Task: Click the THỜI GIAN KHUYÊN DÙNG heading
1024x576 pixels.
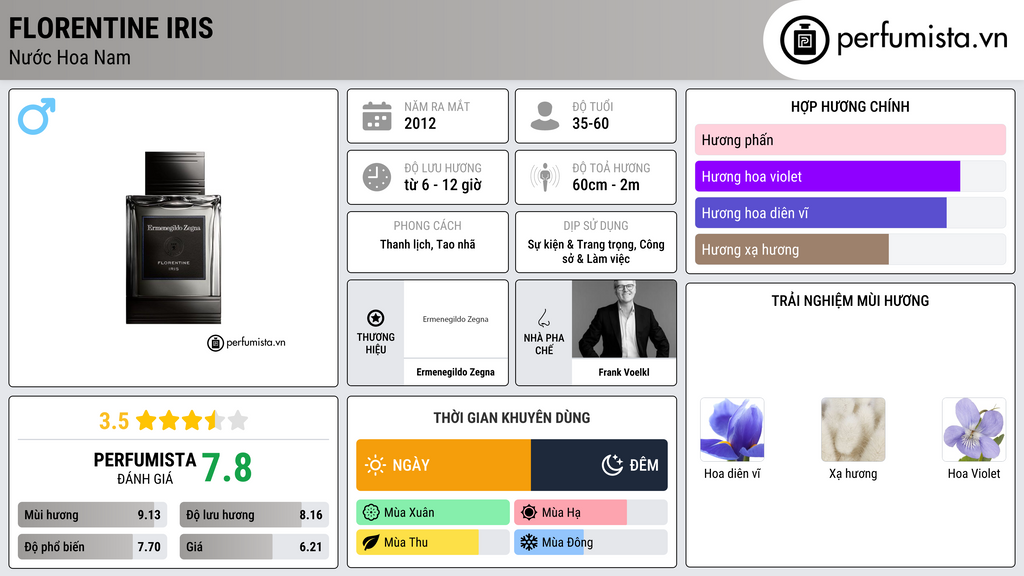Action: tap(511, 418)
